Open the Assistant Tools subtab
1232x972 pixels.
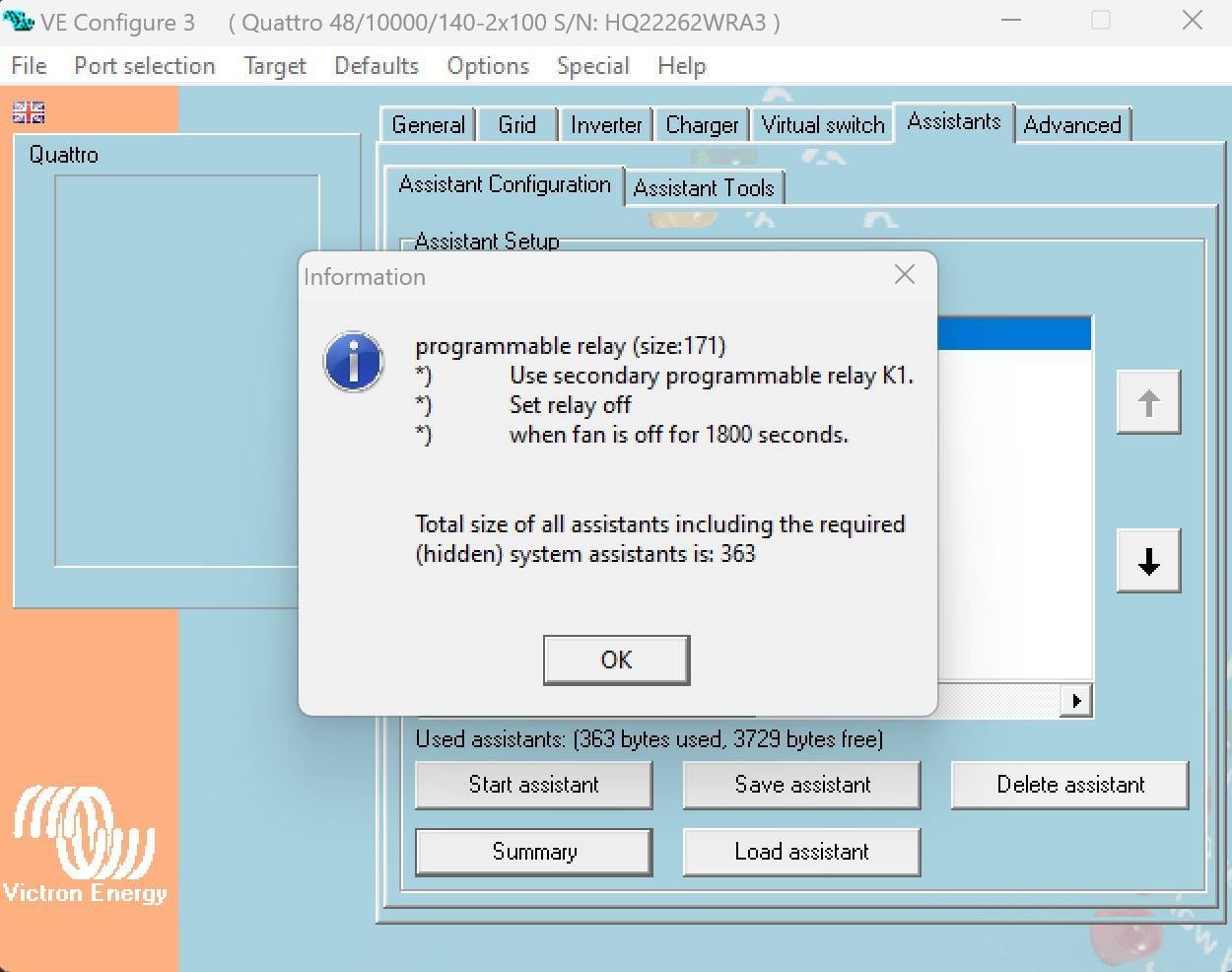pyautogui.click(x=704, y=187)
